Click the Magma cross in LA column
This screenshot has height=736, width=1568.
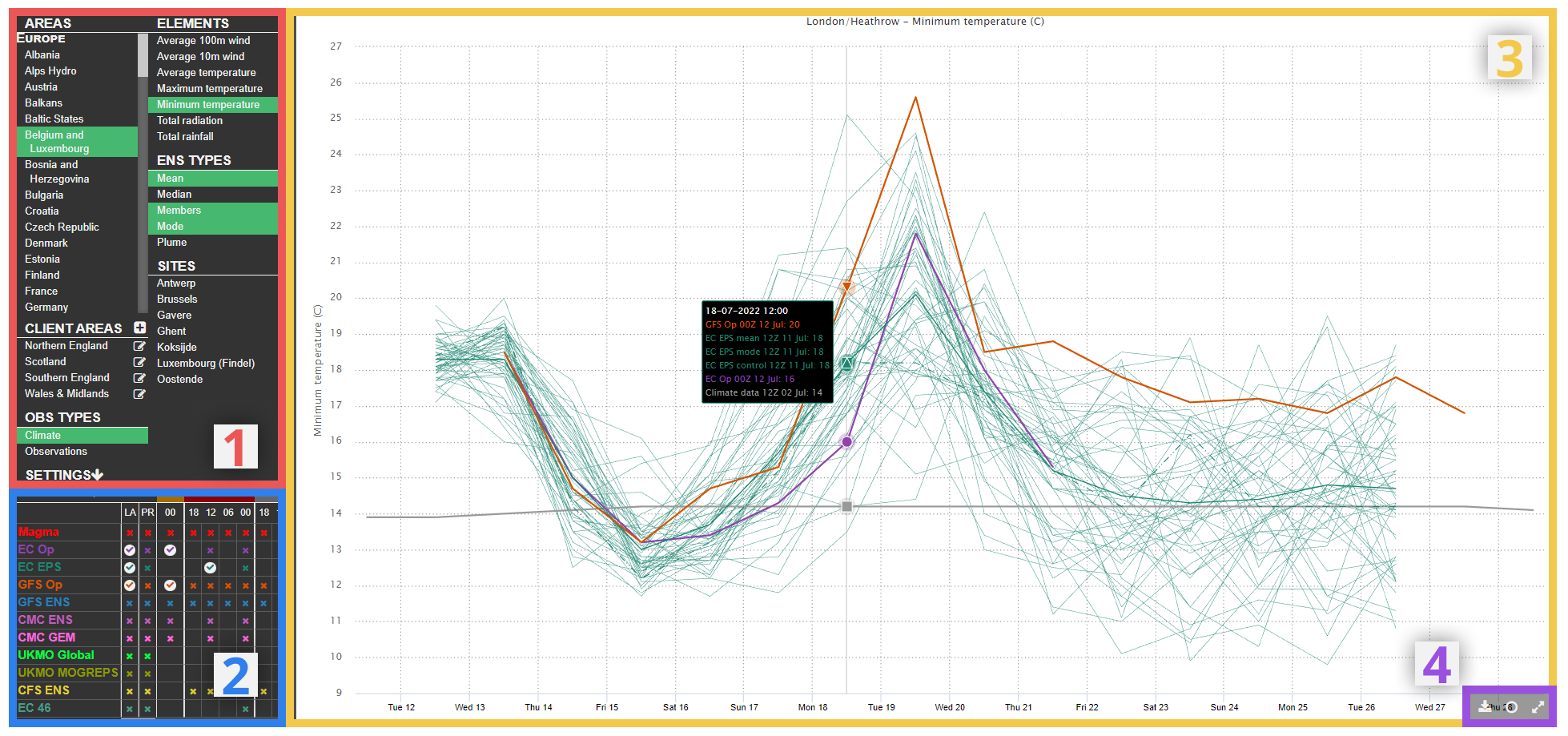[130, 533]
